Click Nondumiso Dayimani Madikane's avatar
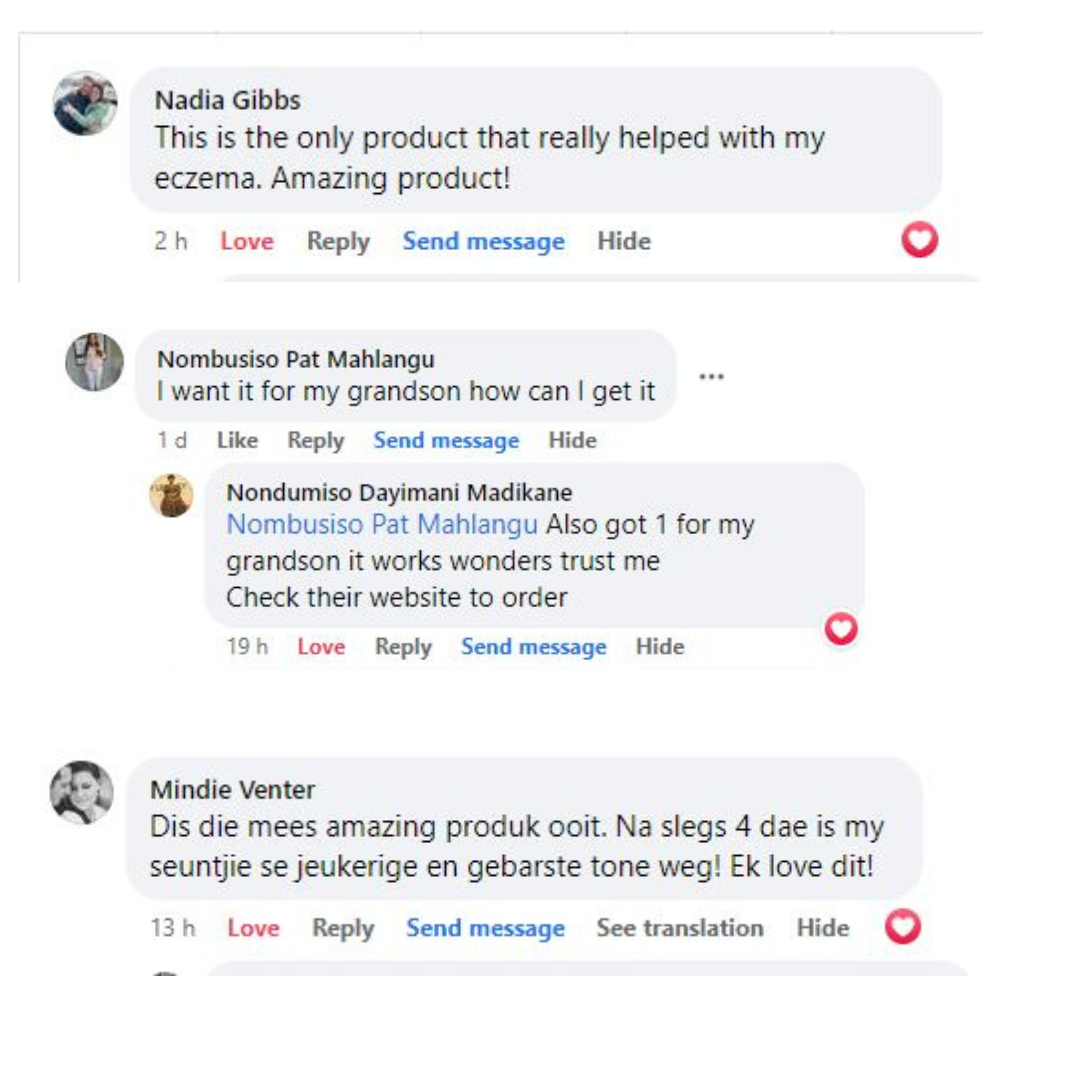 171,495
